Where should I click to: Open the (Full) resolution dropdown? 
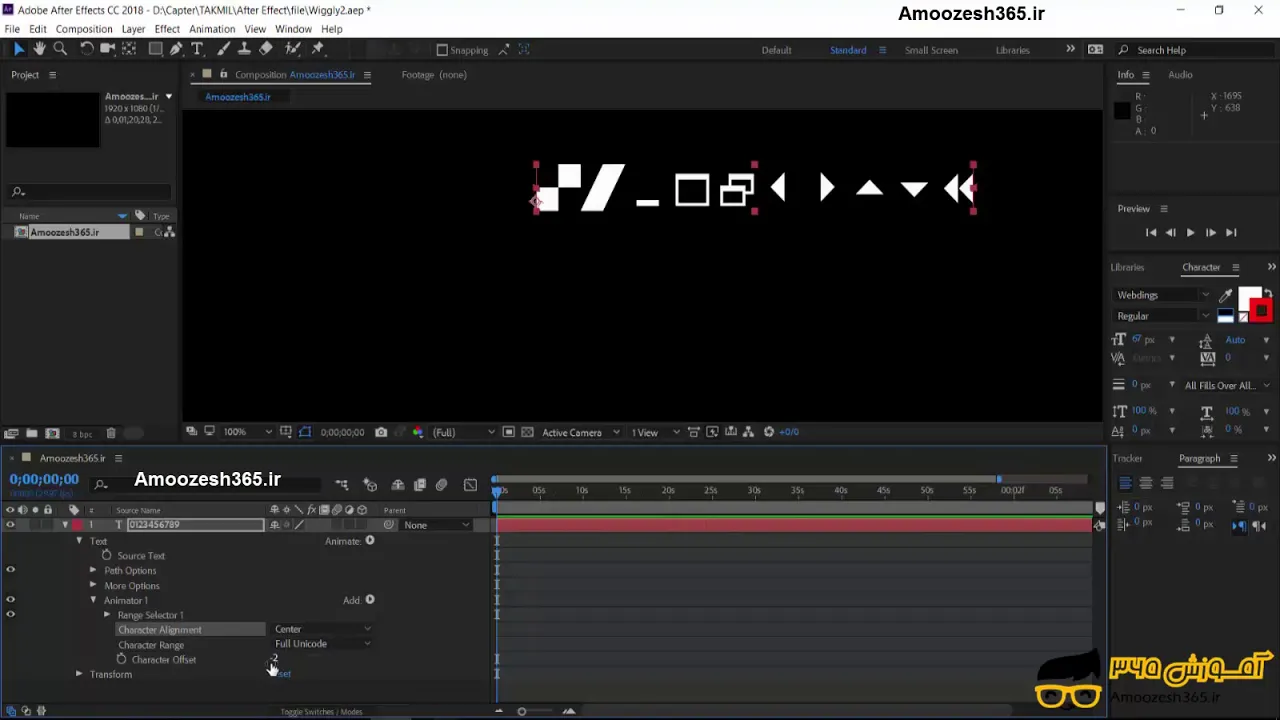click(x=463, y=432)
